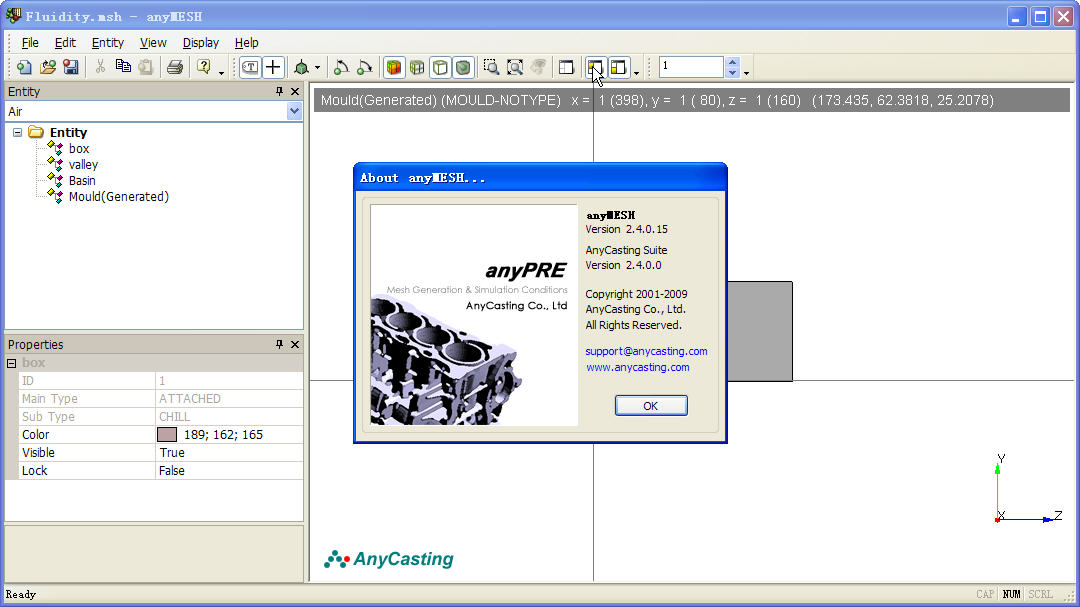This screenshot has height=607, width=1080.
Task: Click the yellow-panel layout icon
Action: coord(619,67)
